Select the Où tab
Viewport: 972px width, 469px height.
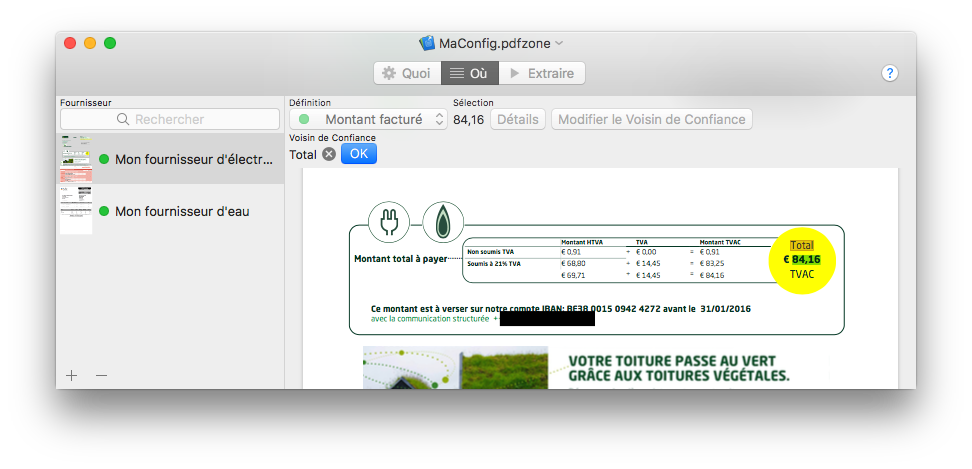[469, 73]
